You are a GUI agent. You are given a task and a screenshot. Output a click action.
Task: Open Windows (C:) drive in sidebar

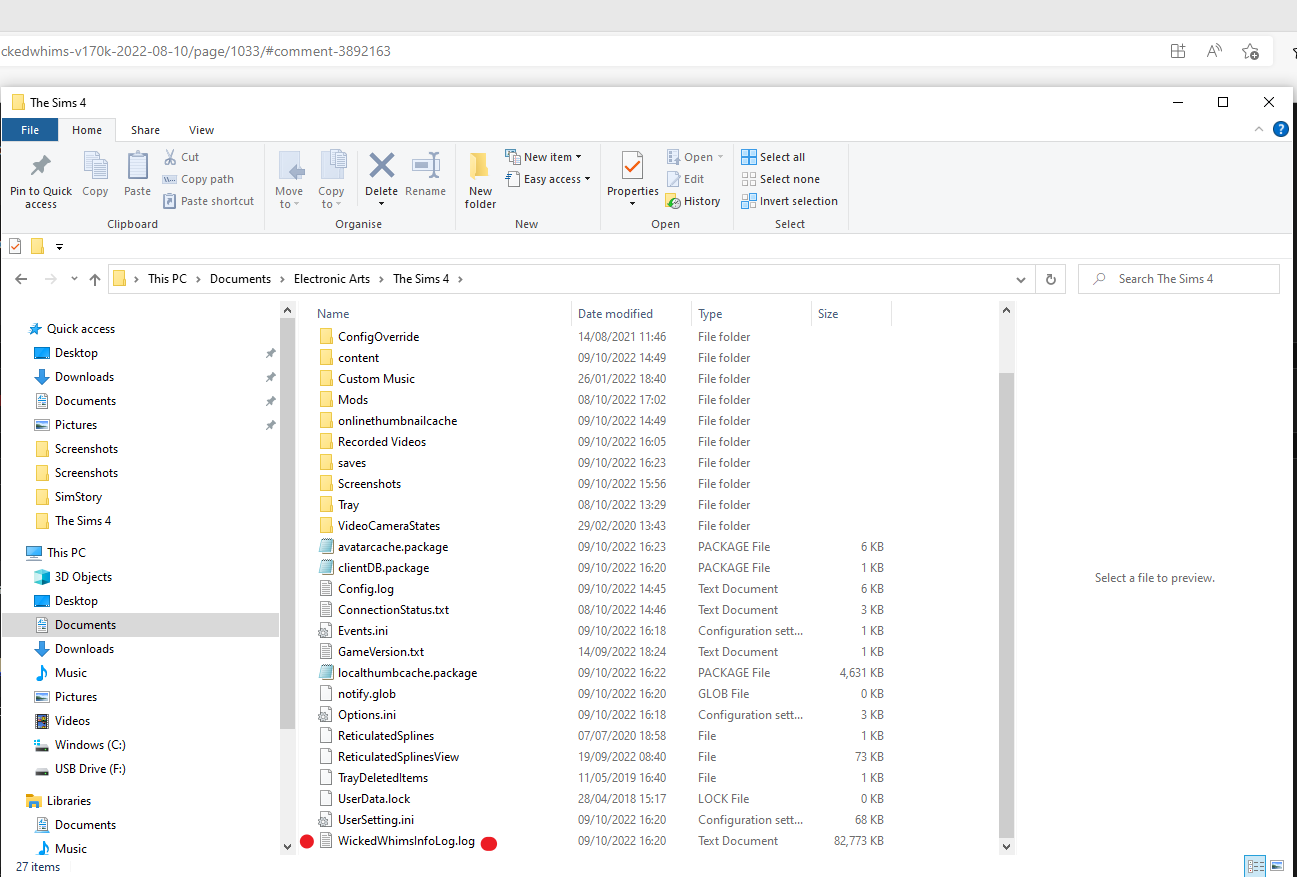click(x=90, y=745)
